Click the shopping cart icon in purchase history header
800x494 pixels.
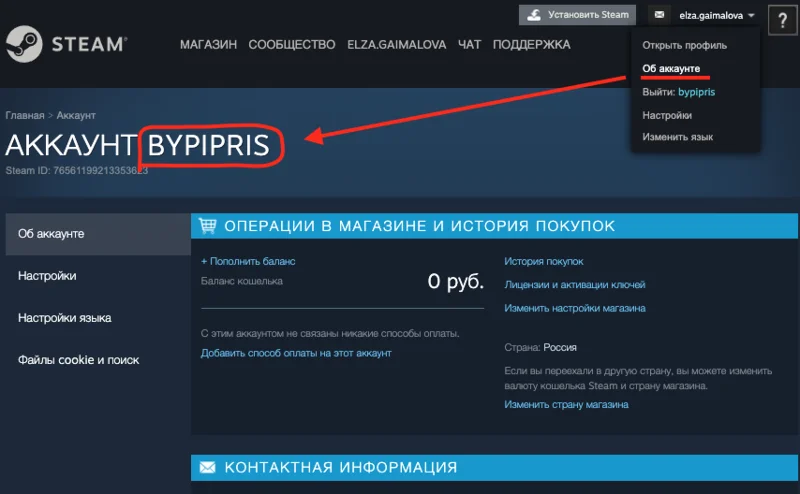click(x=207, y=226)
